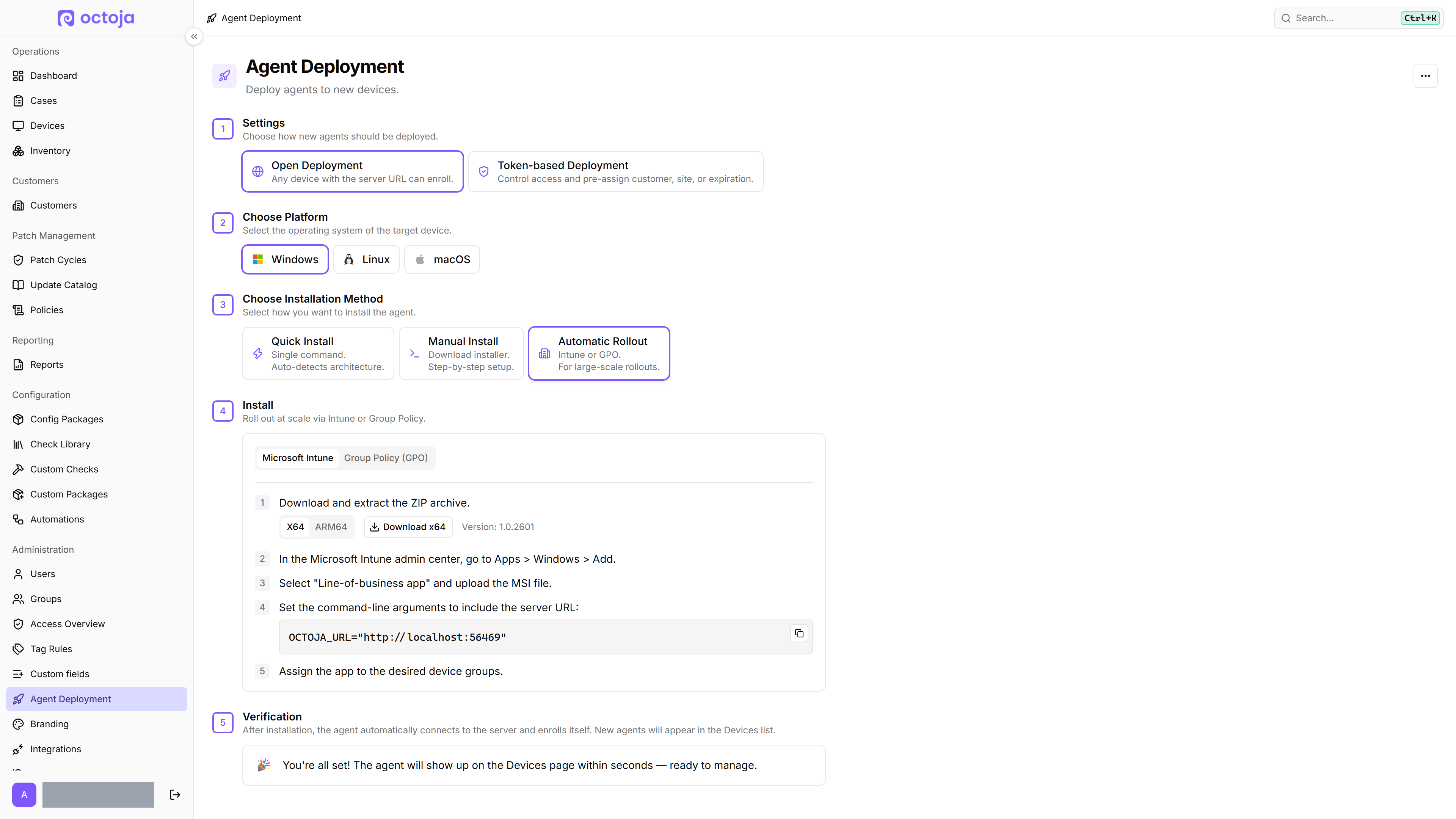Open the Customers page
This screenshot has height=819, width=1456.
97,205
